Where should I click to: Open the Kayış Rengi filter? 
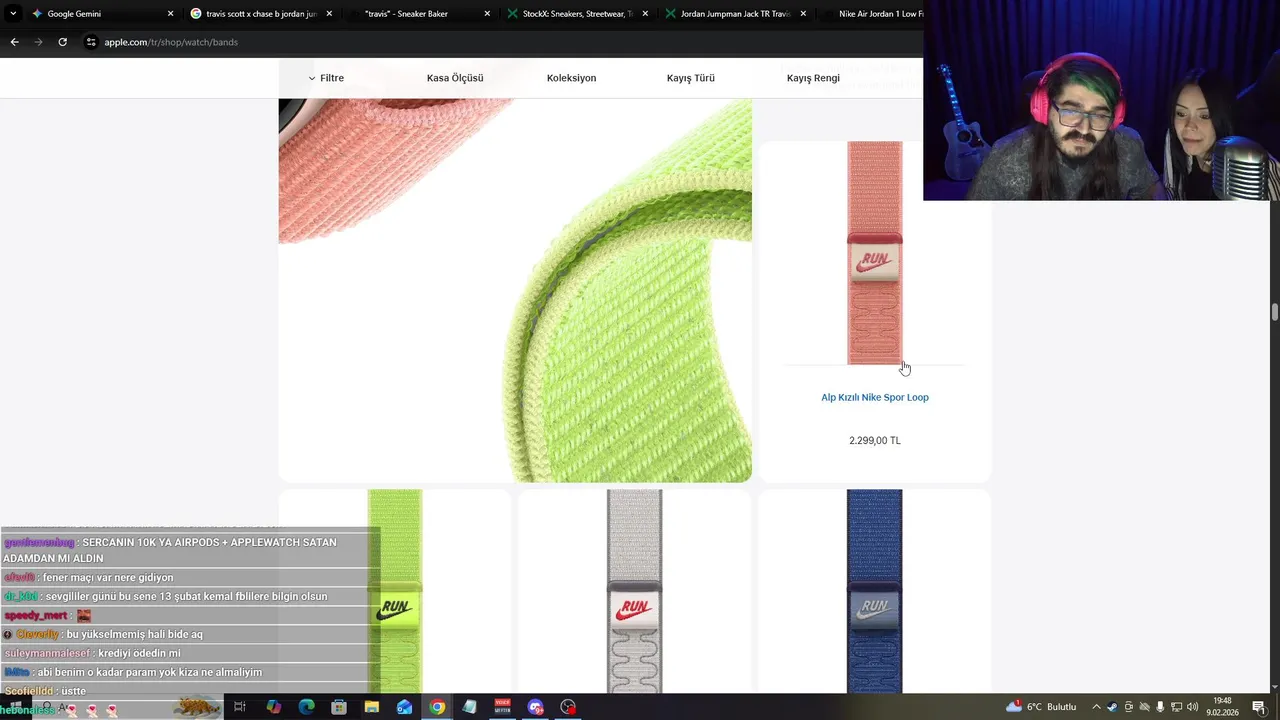pos(813,78)
